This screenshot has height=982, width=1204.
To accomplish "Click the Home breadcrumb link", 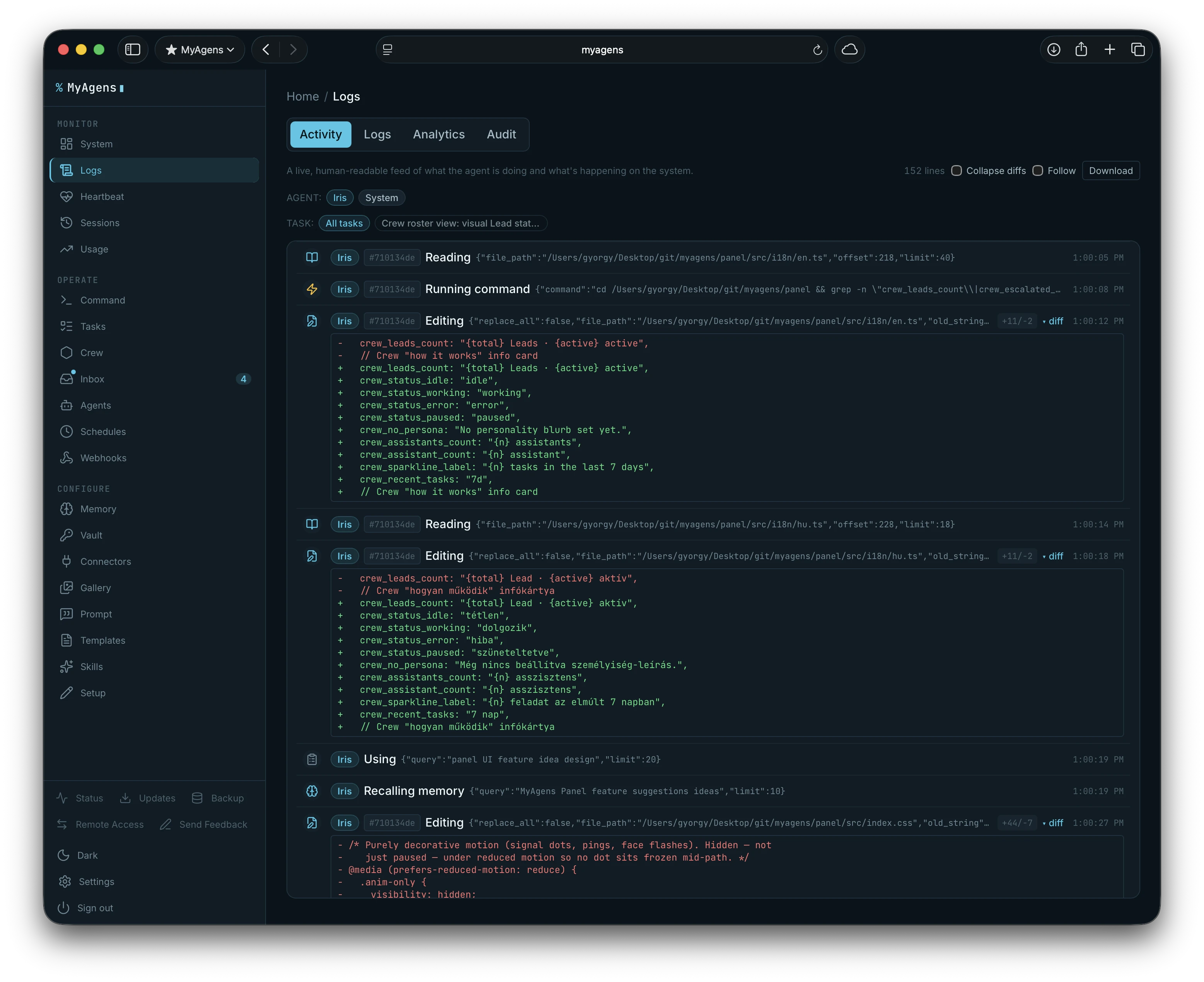I will 303,97.
